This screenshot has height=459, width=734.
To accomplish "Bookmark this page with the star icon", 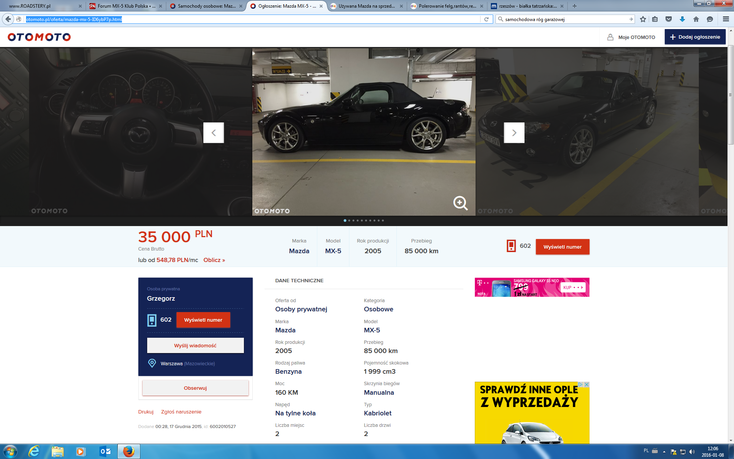I will click(643, 19).
